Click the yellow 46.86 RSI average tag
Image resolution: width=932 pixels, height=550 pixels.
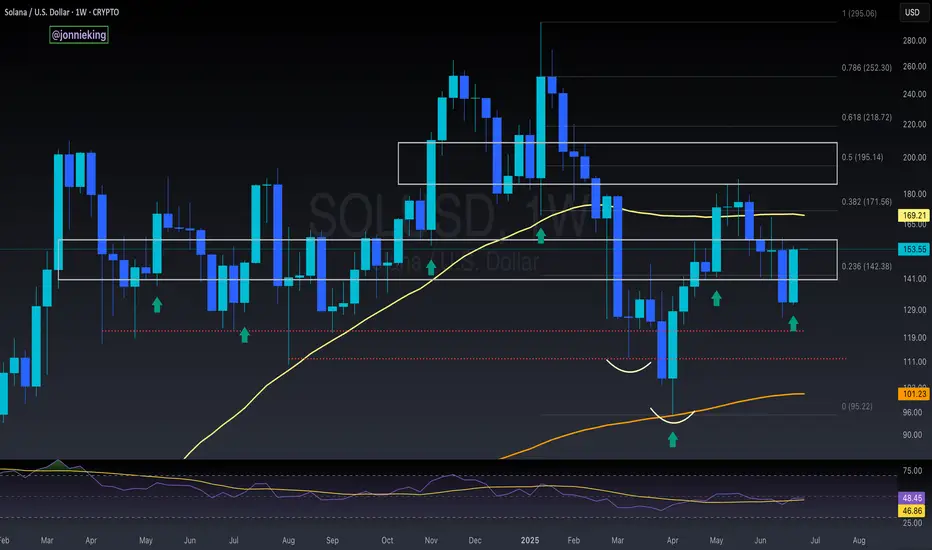click(912, 511)
